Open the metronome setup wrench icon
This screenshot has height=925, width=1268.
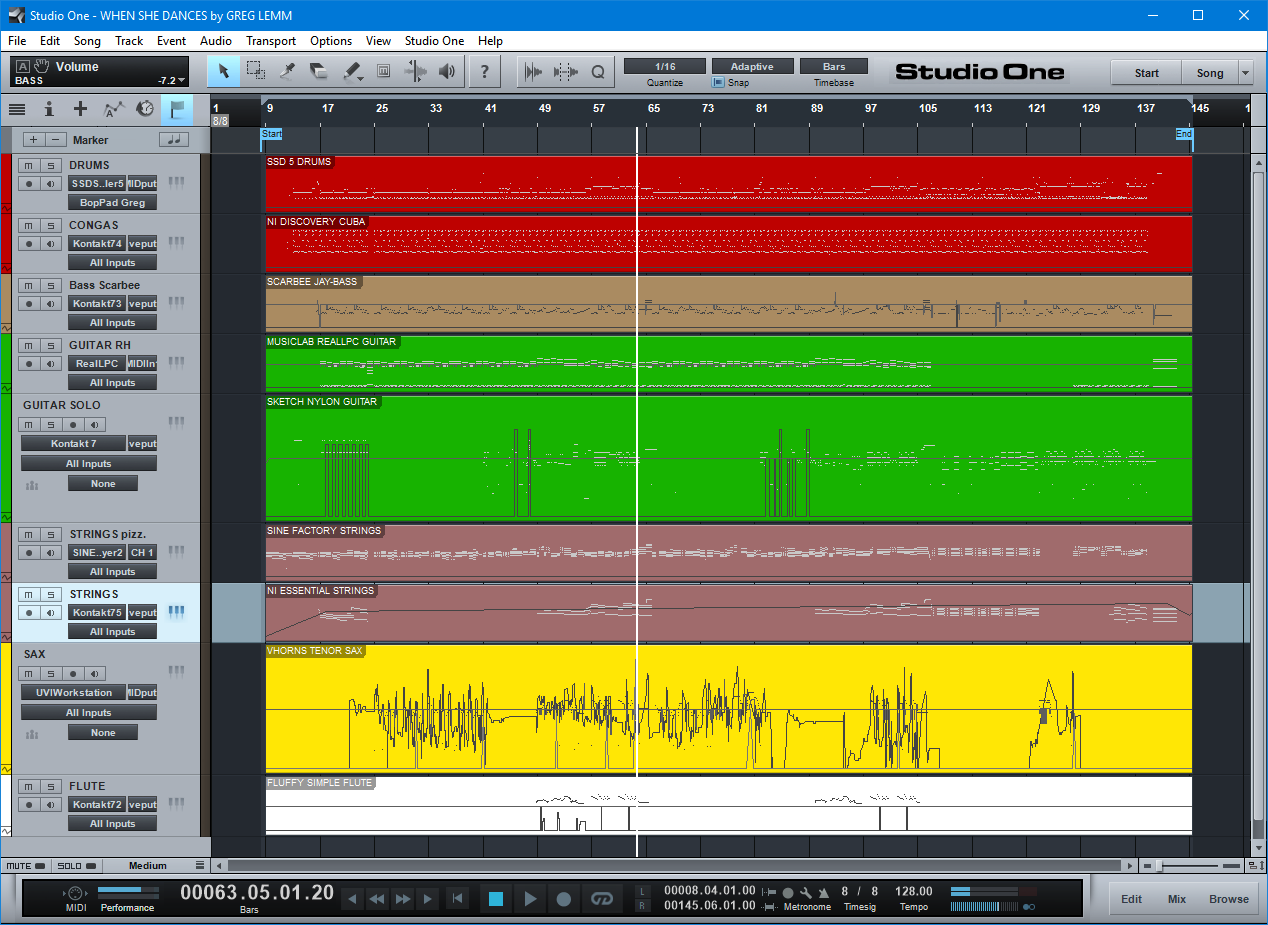805,893
